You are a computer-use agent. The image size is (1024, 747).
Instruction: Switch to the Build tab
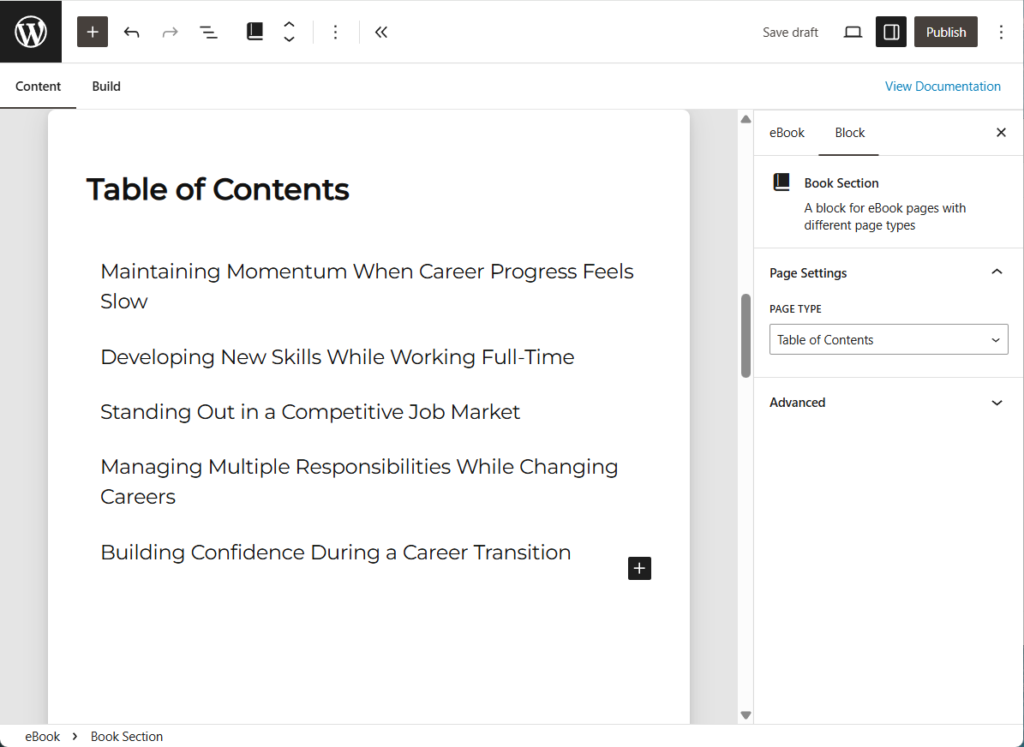click(x=105, y=86)
